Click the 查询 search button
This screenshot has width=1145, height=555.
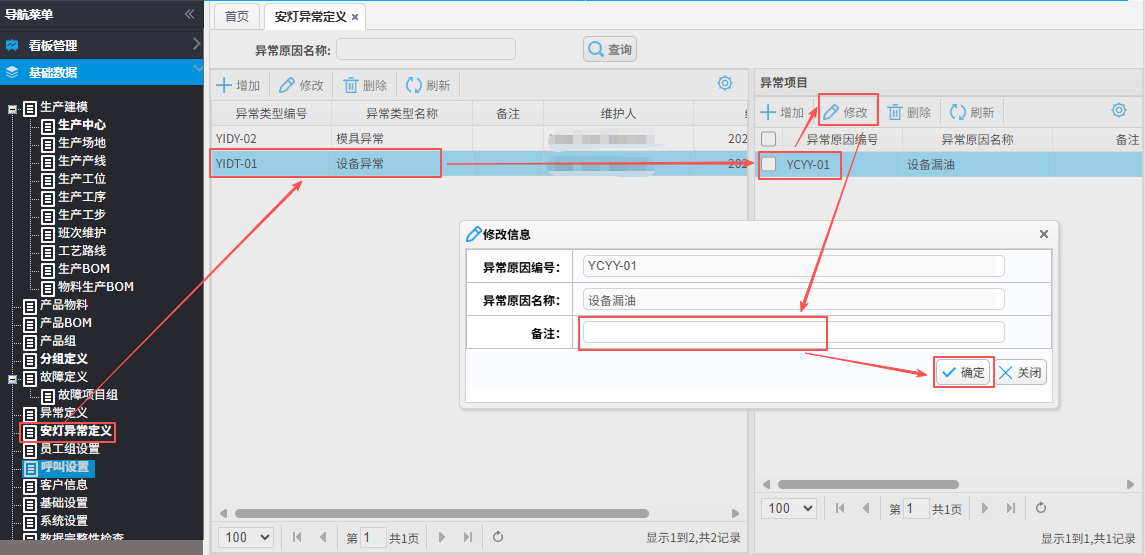610,49
